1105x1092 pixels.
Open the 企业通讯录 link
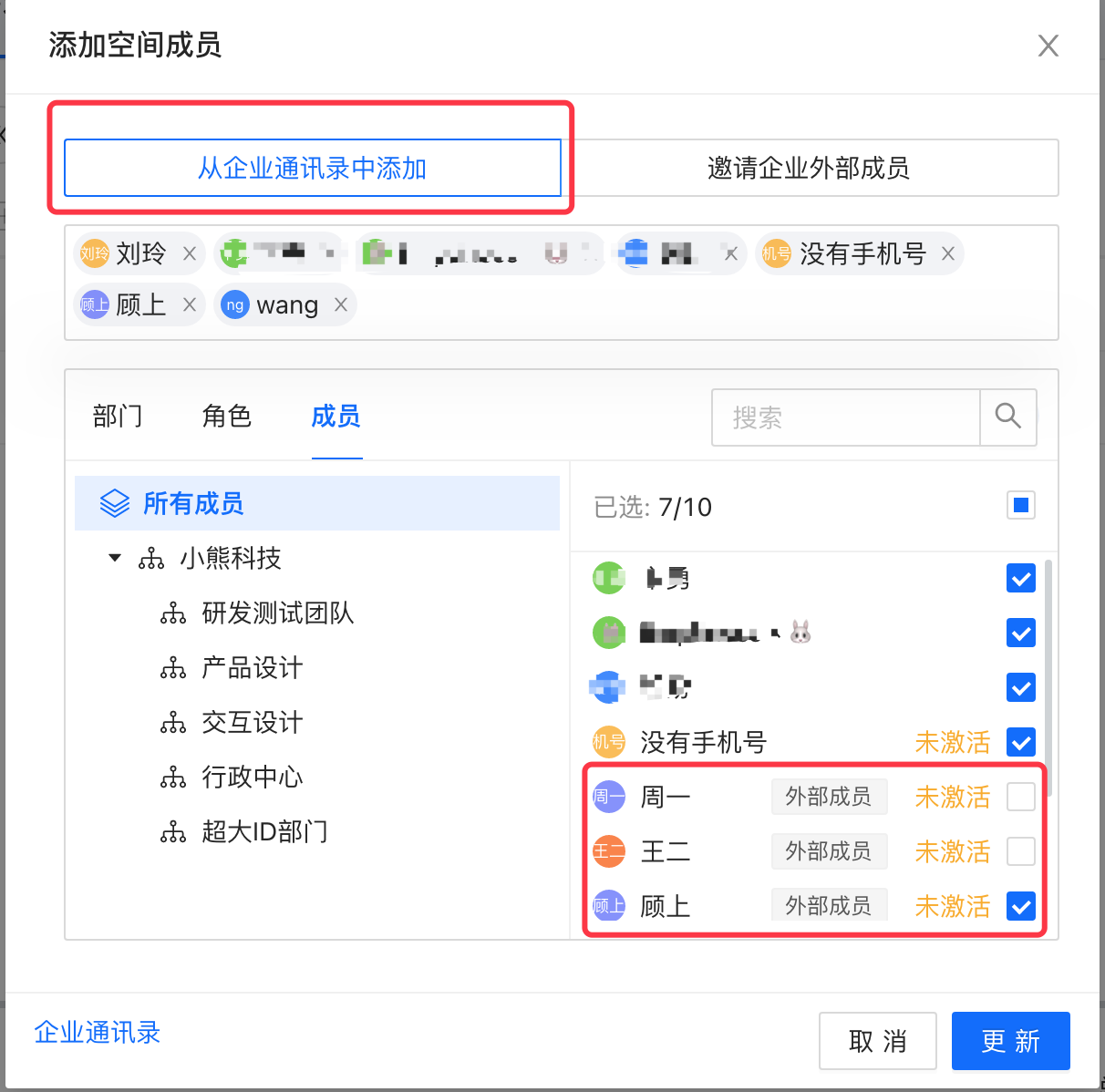pos(98,1033)
